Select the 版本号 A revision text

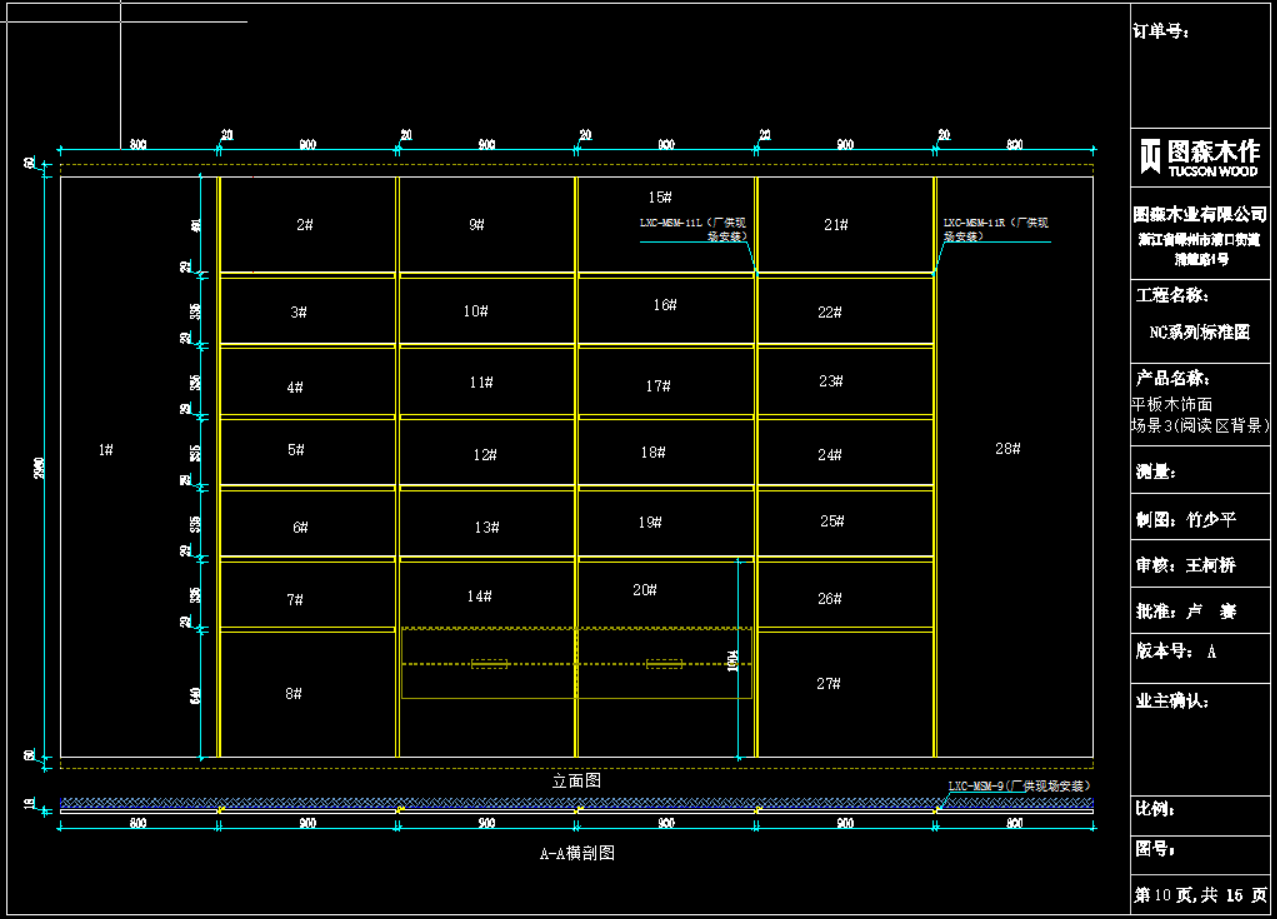pos(1176,651)
